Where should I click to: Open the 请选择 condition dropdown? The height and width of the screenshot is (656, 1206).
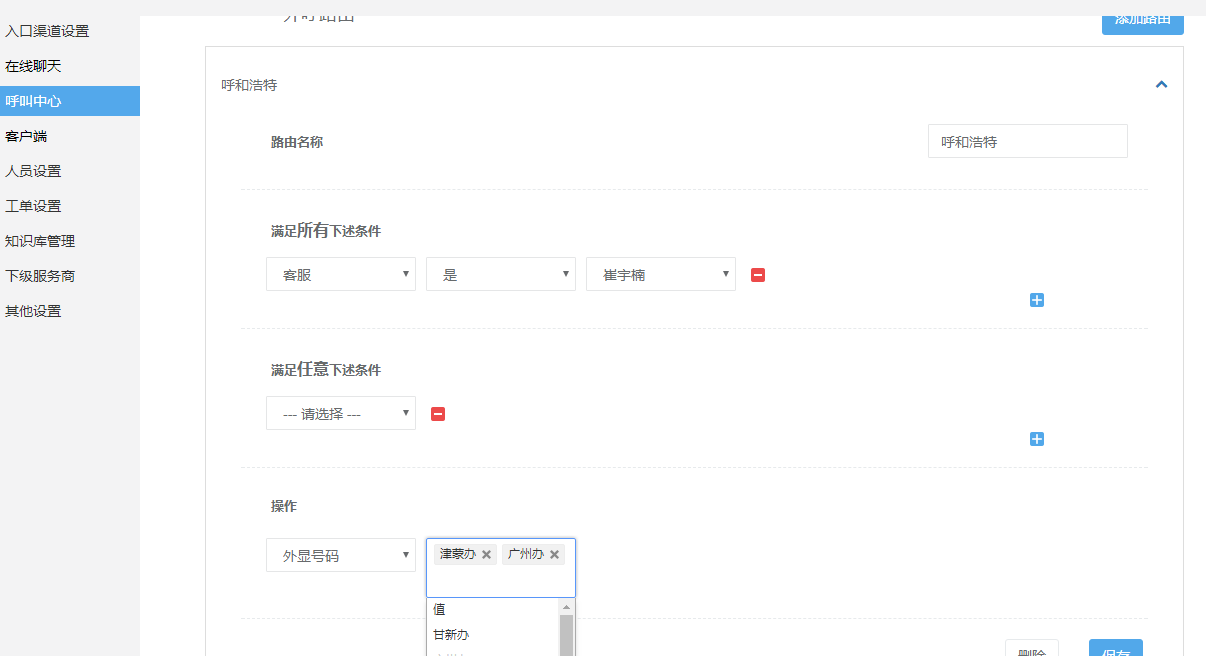[341, 413]
